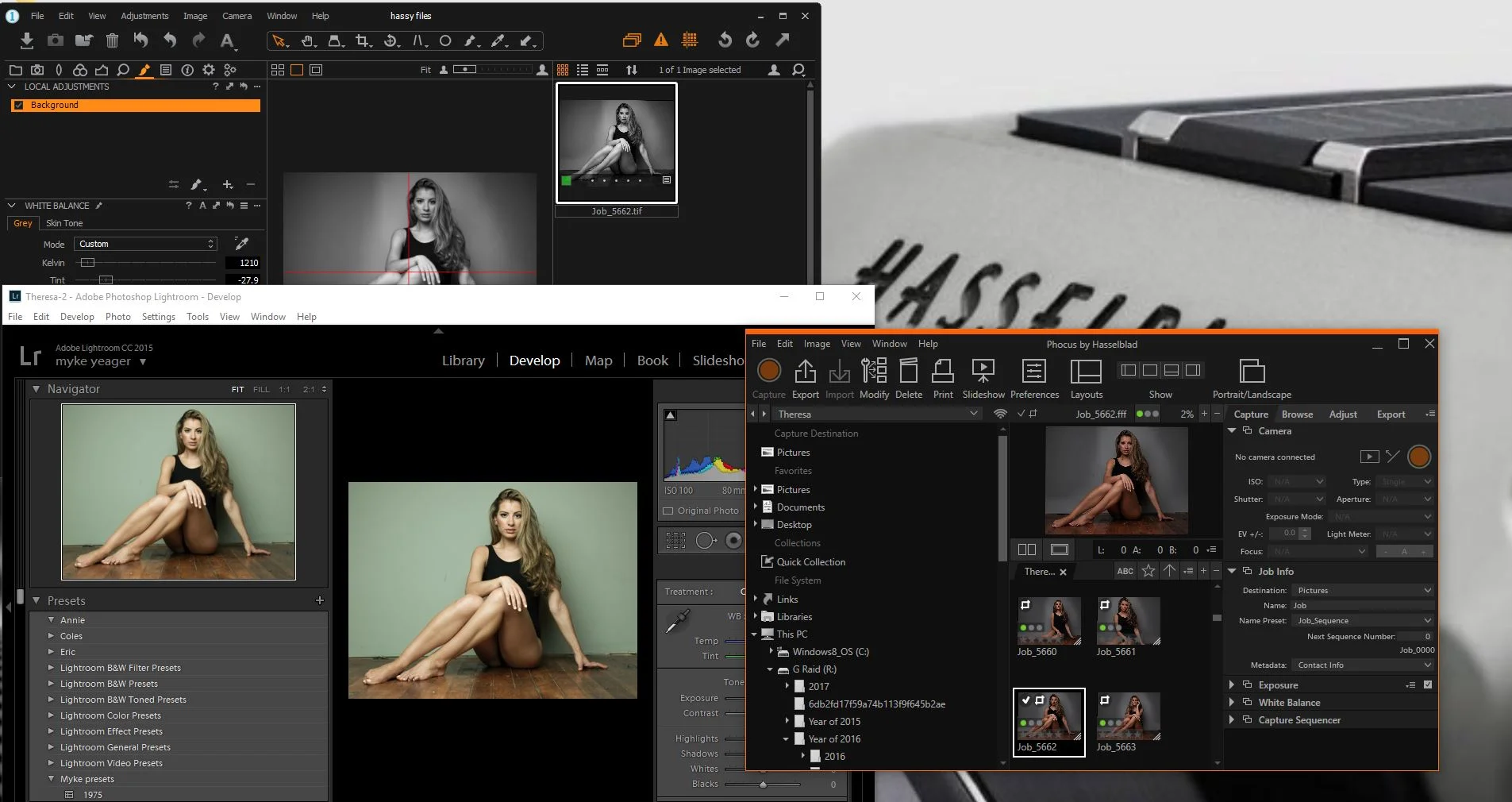Switch to the Skin Tone tab
Screen dimensions: 1512x802
click(x=64, y=223)
